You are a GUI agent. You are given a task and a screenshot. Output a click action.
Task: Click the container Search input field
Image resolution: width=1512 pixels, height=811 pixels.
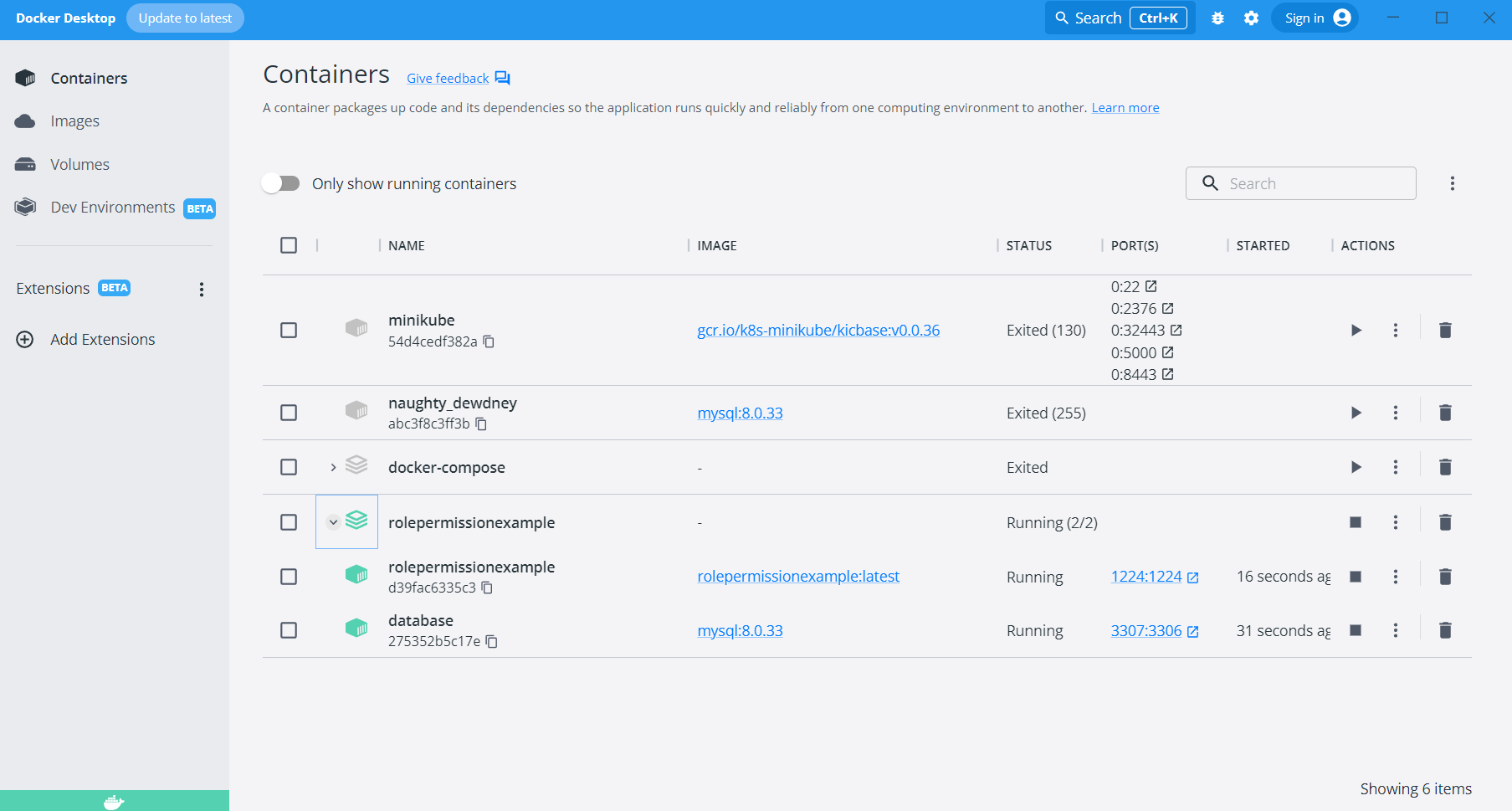click(1301, 183)
